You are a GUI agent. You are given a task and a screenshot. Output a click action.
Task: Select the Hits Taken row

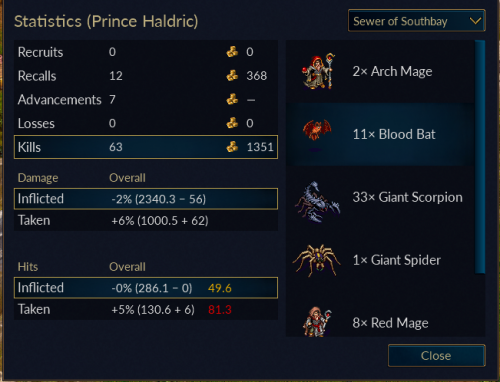coord(146,309)
